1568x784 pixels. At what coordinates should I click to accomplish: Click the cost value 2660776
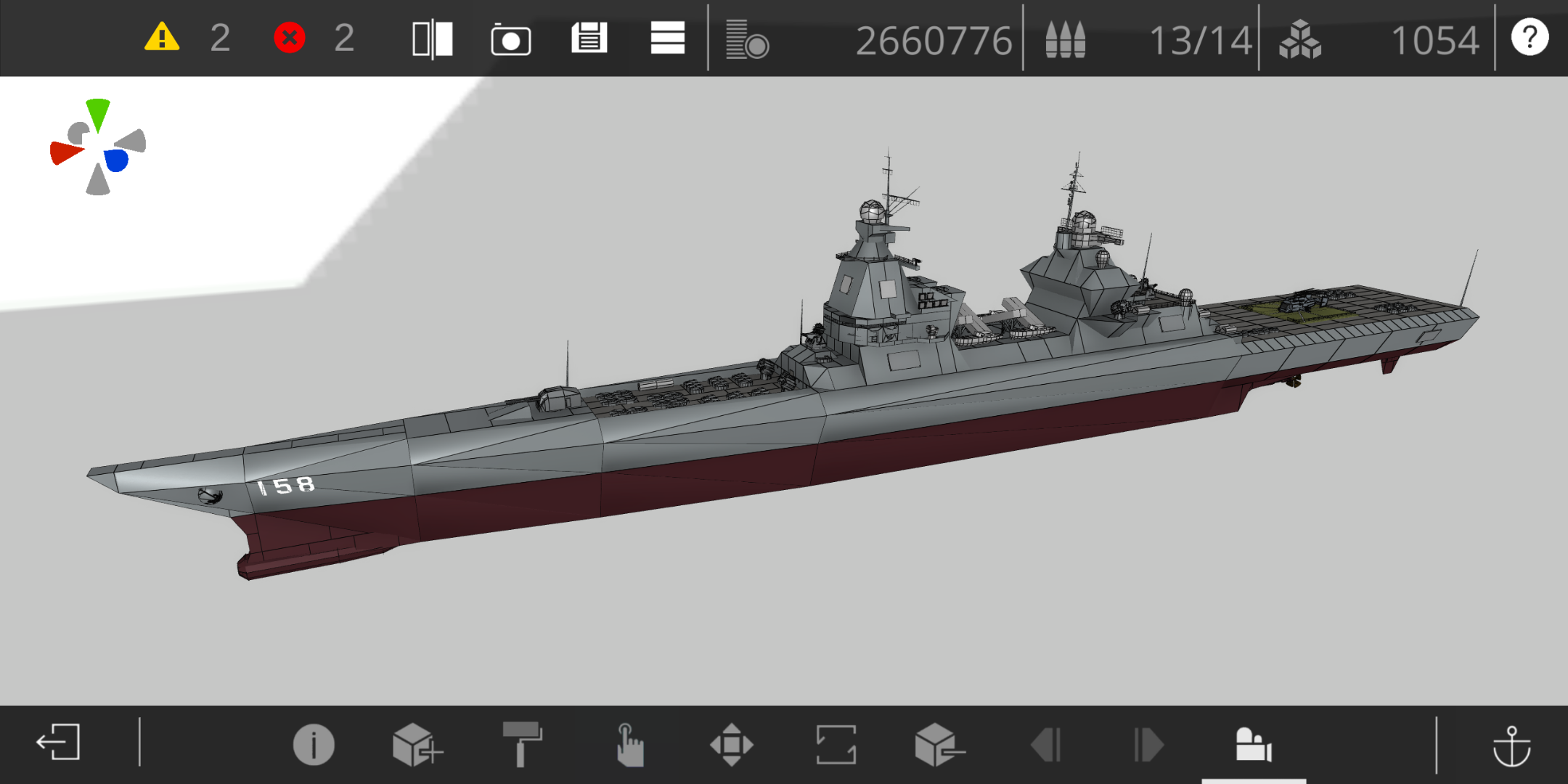click(934, 41)
